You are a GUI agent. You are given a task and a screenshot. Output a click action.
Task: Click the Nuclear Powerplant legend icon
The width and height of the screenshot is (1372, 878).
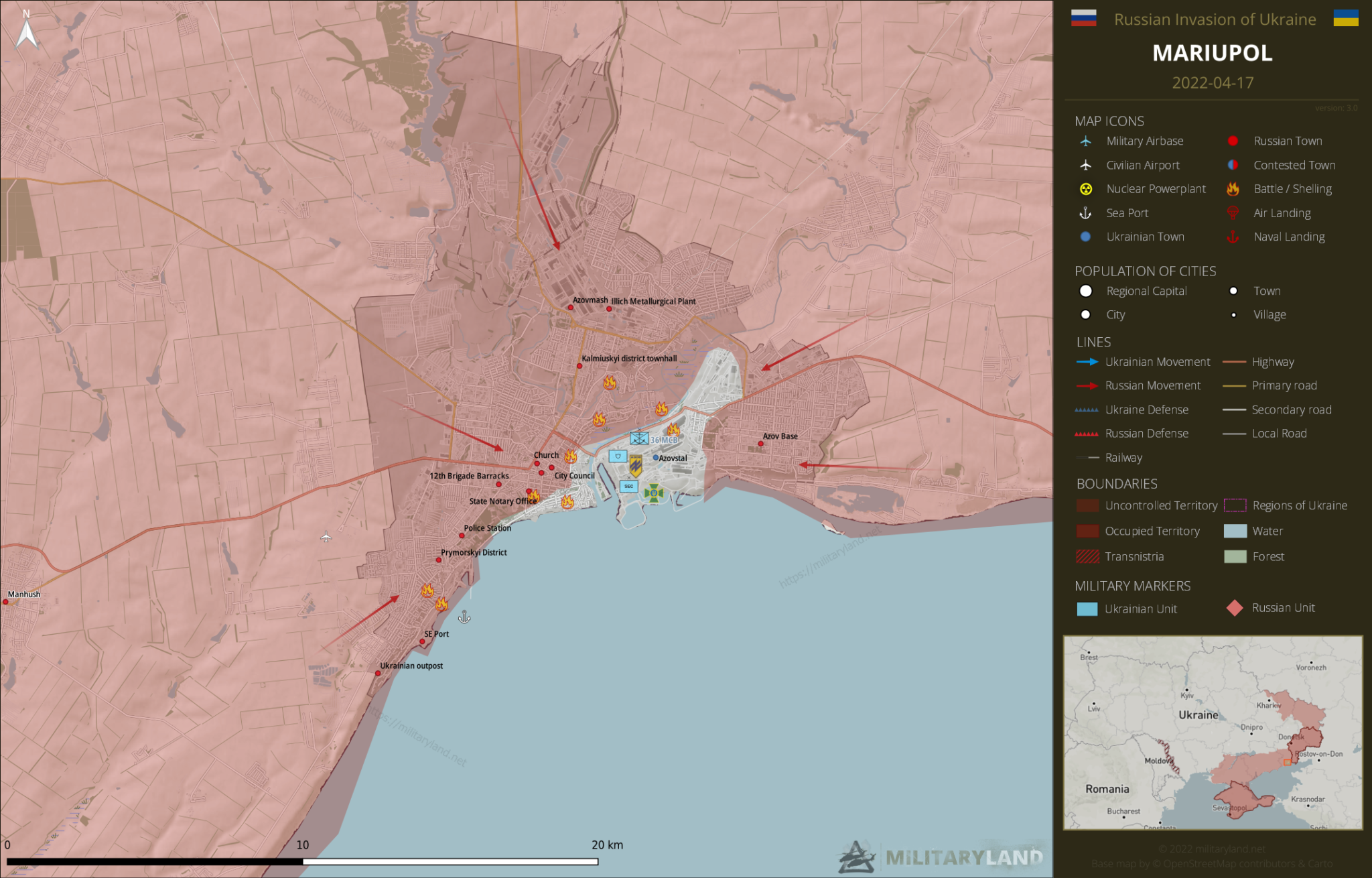[x=1086, y=189]
